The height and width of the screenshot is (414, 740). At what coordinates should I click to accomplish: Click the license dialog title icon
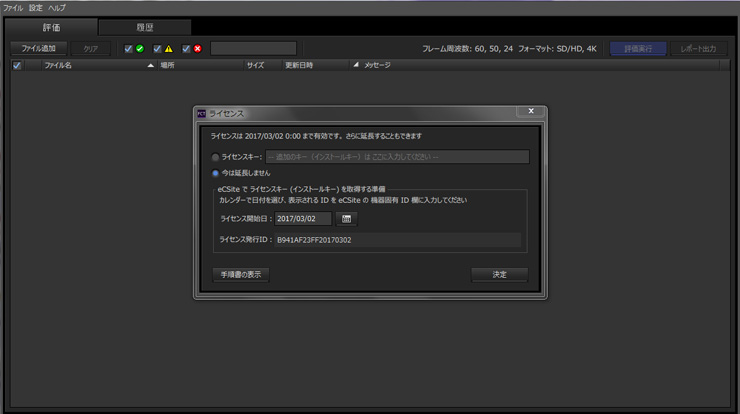201,113
